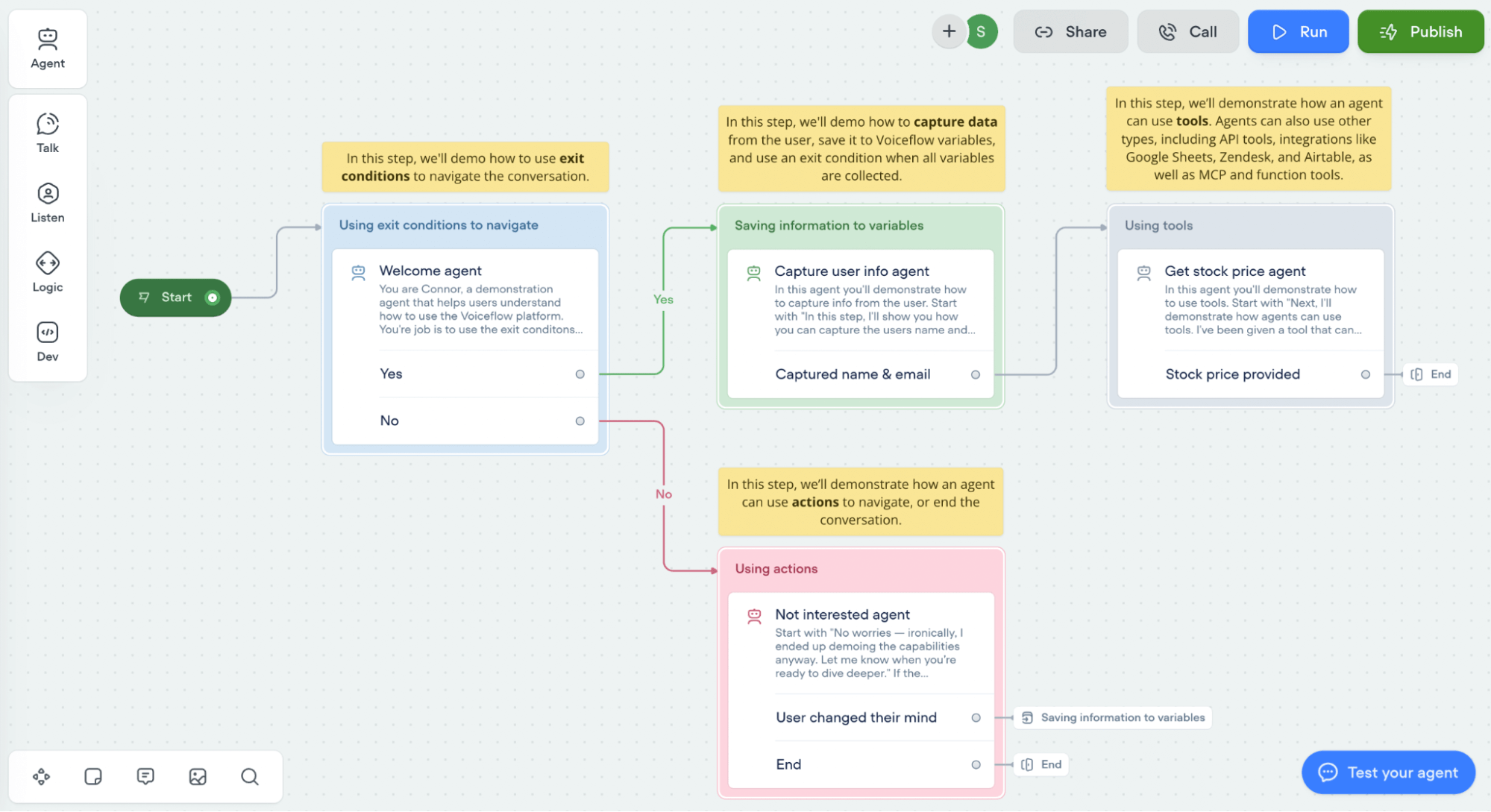The width and height of the screenshot is (1491, 812).
Task: Open the Agent panel in the sidebar
Action: tap(47, 47)
